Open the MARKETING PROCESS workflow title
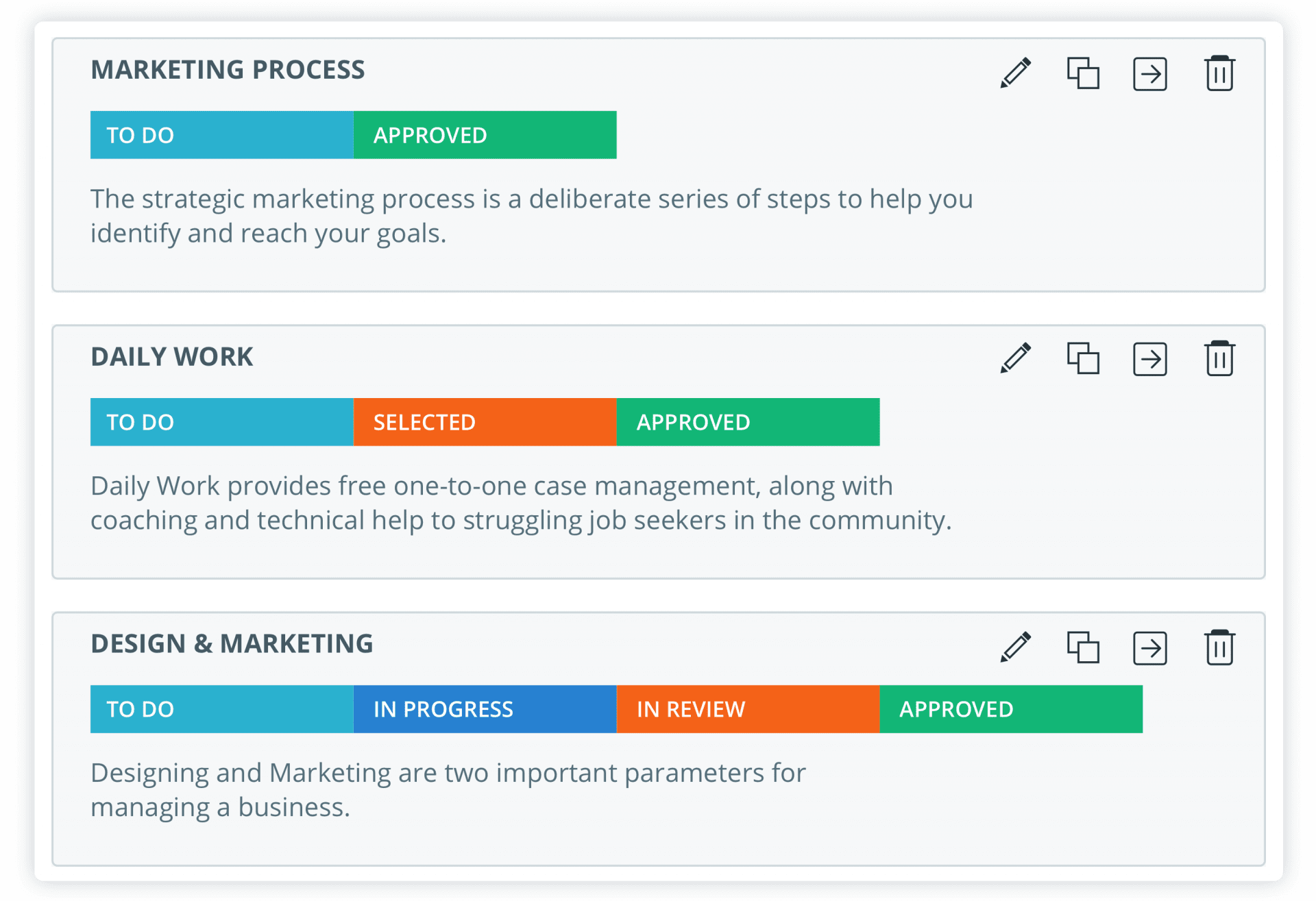The image size is (1316, 901). click(228, 70)
